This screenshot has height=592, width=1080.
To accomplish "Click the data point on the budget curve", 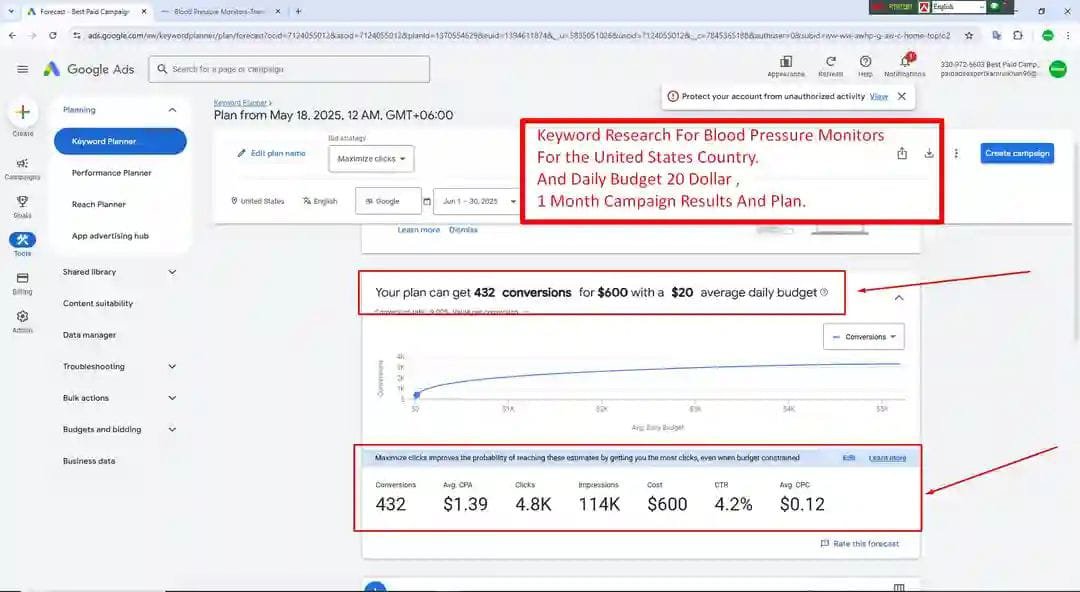I will pyautogui.click(x=417, y=393).
